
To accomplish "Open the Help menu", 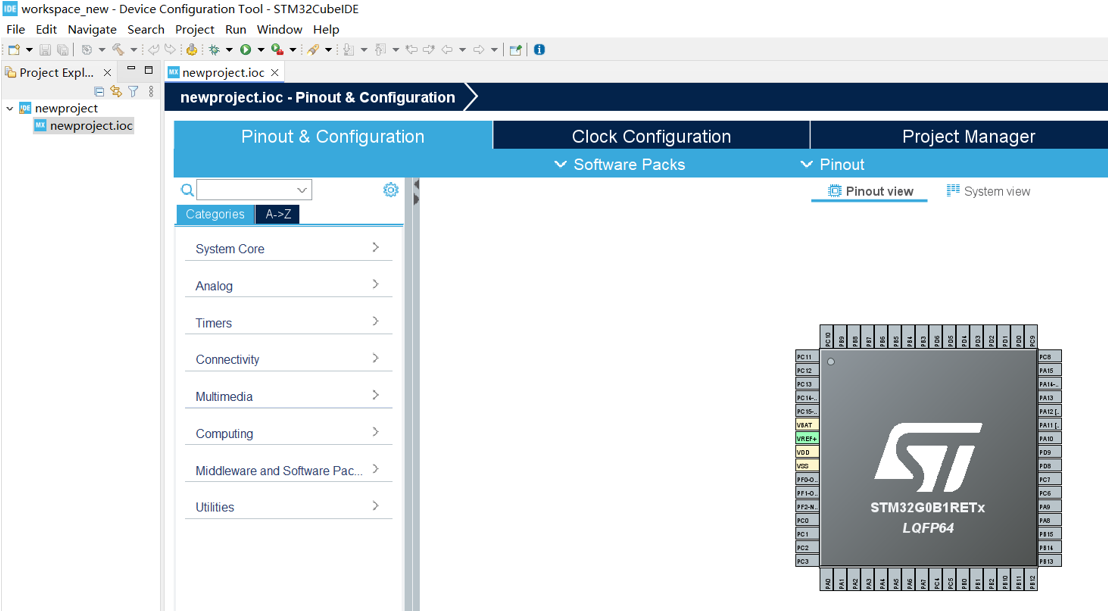I will (x=326, y=30).
